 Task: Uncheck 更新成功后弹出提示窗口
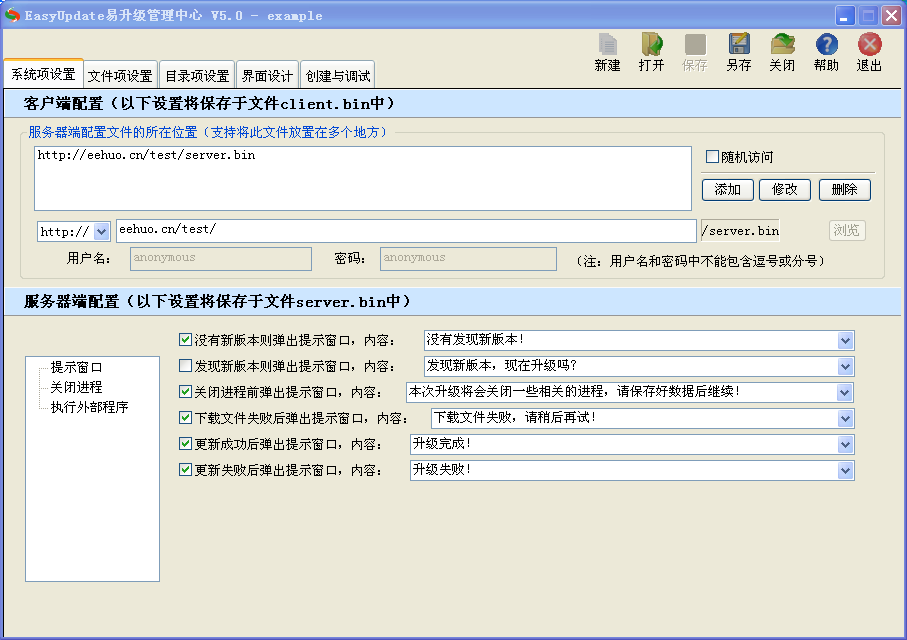(x=185, y=444)
